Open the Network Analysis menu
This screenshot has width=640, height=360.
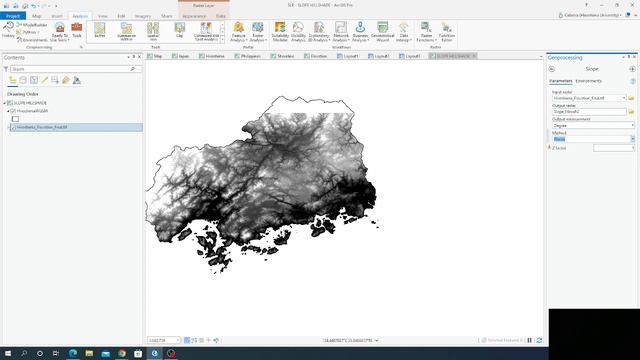click(341, 32)
